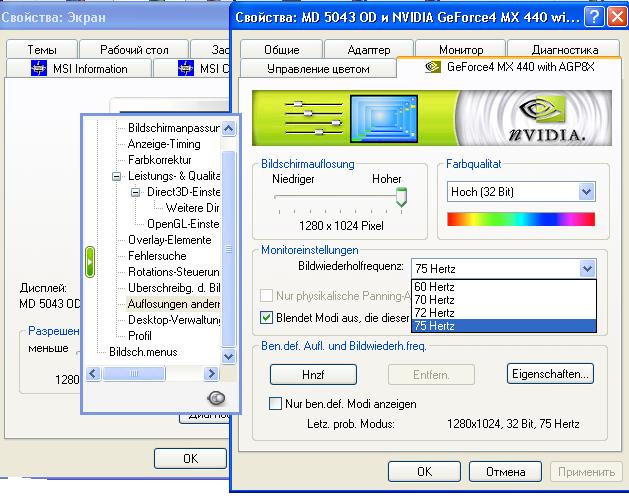Select Uberschreibg. d. Bil item in tree

pos(174,288)
